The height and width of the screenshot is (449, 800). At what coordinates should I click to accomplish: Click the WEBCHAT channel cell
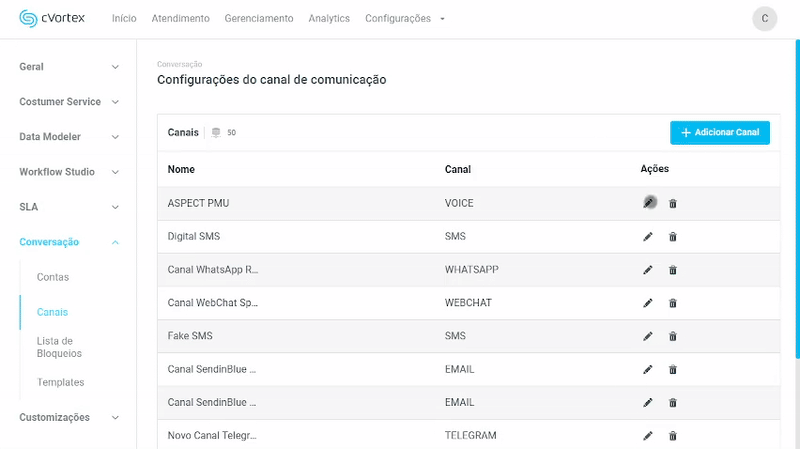[468, 303]
